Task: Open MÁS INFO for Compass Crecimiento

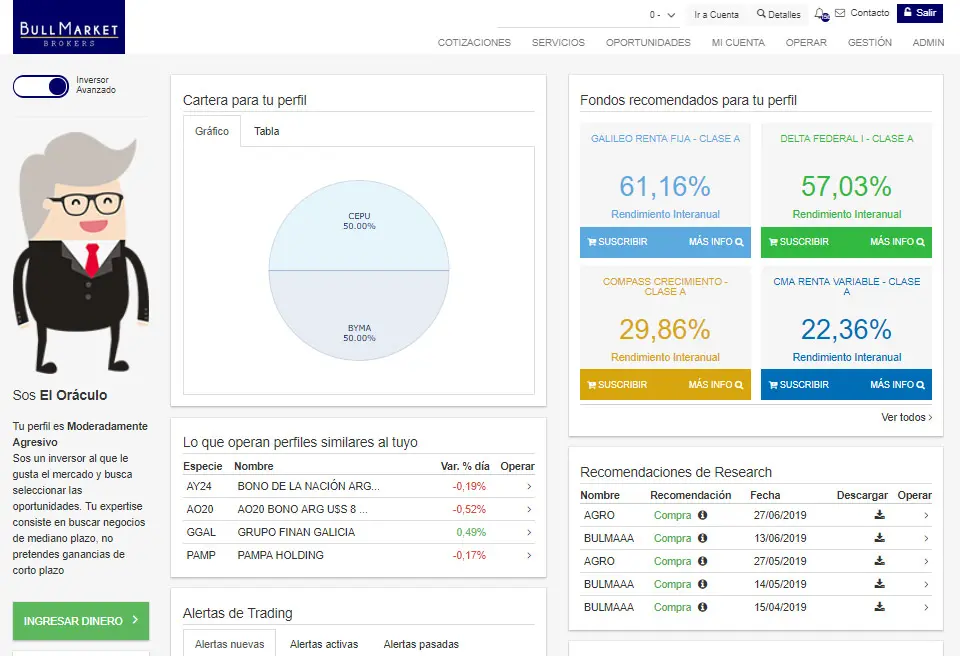Action: pyautogui.click(x=716, y=385)
